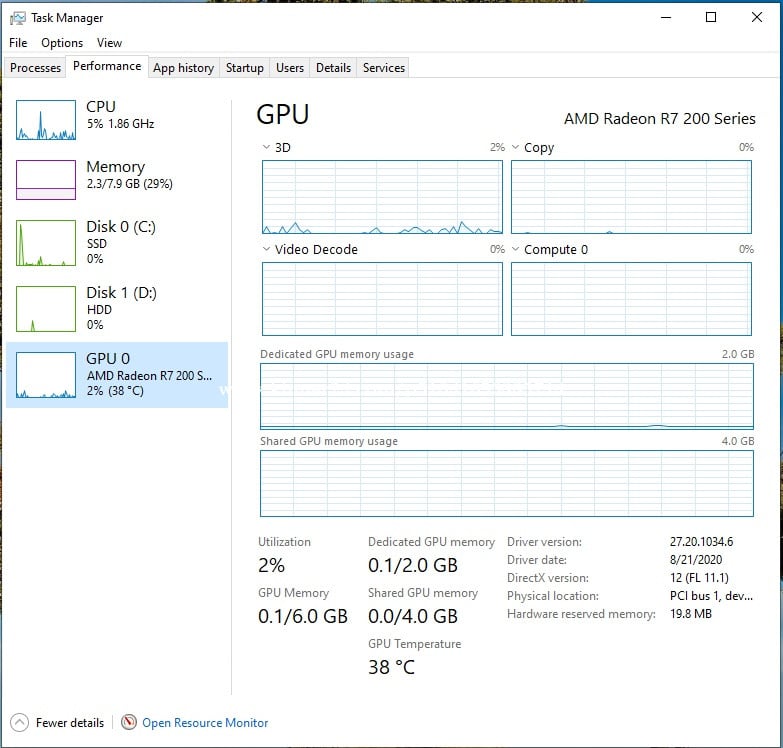Open Disk 0 (C:) SSD performance

click(120, 241)
